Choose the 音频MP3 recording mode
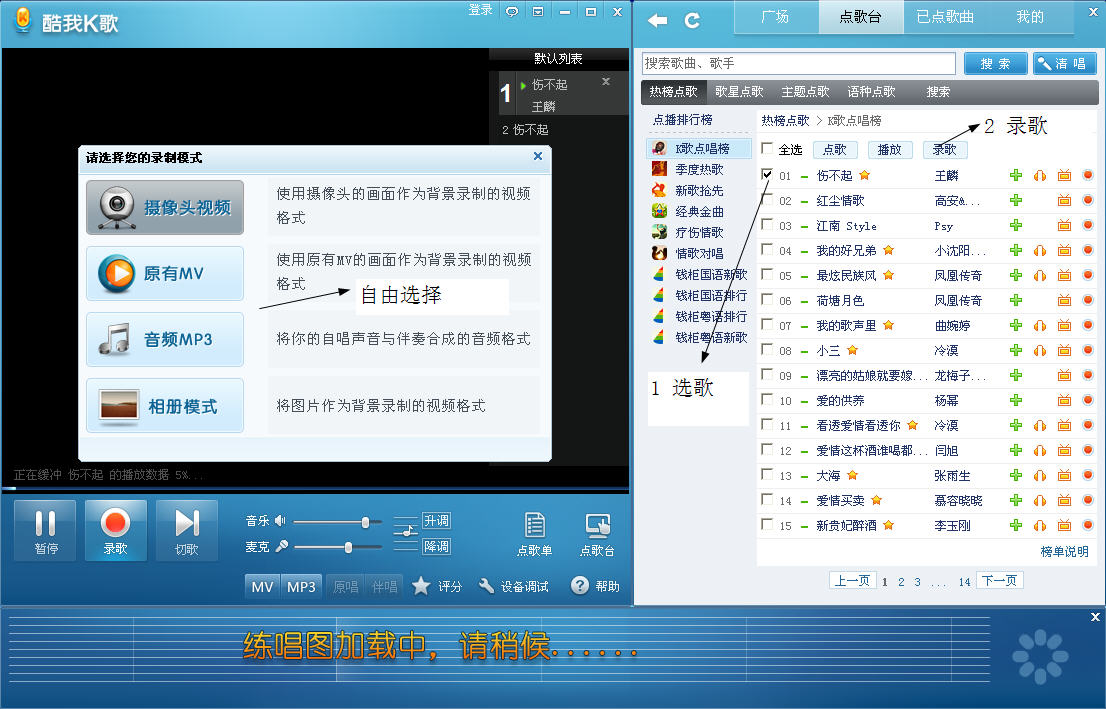The height and width of the screenshot is (709, 1106). [x=165, y=339]
